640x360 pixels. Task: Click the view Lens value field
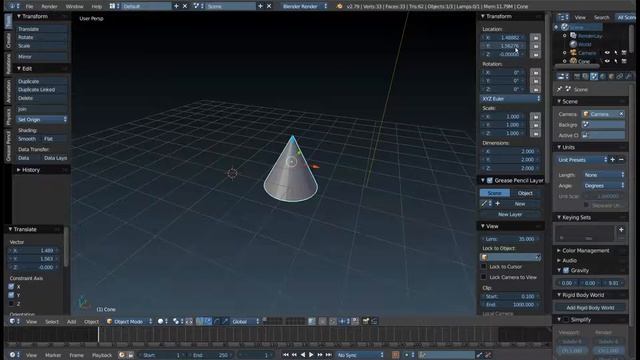(511, 239)
